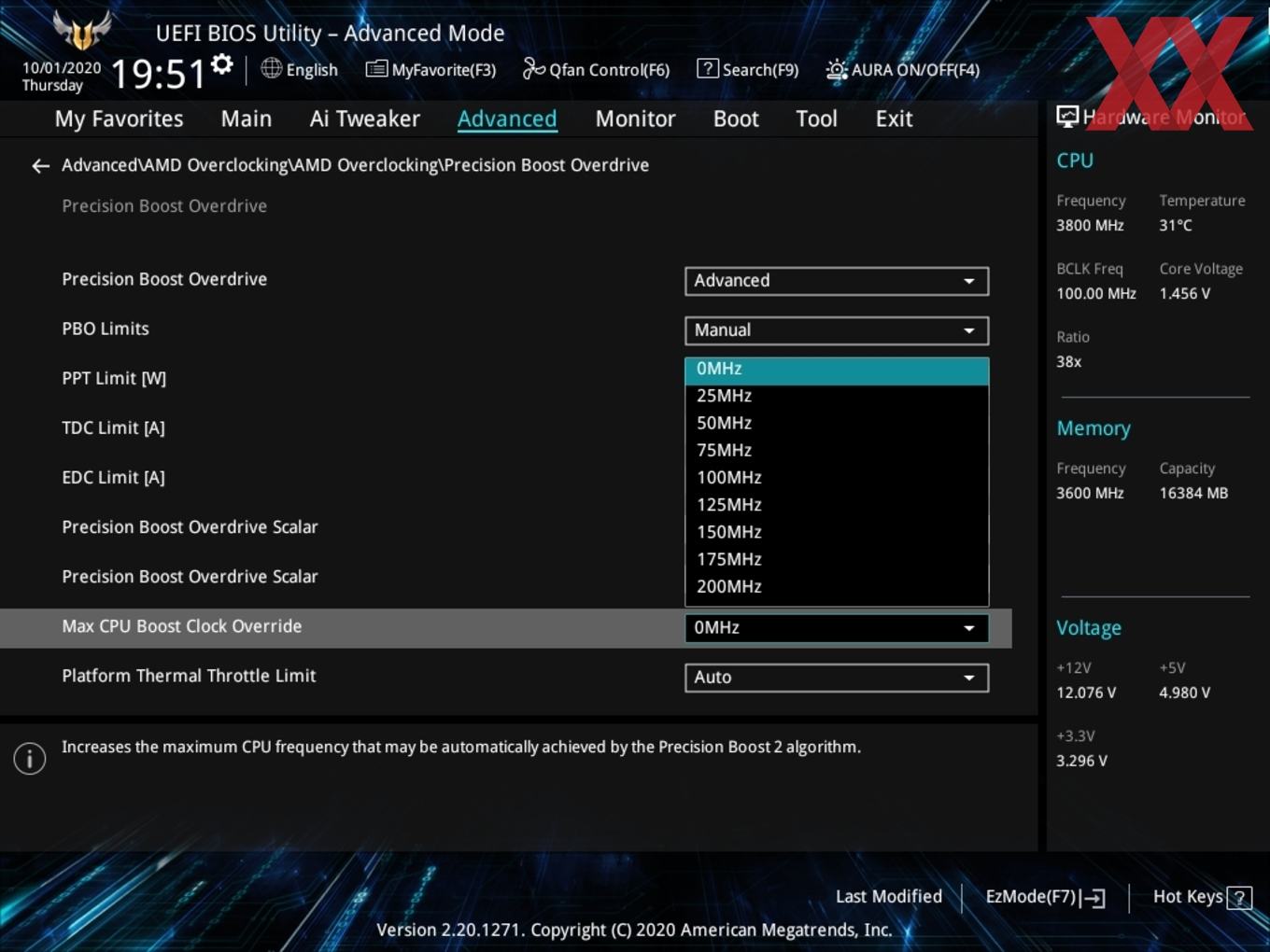Image resolution: width=1270 pixels, height=952 pixels.
Task: Click the TUF logo emblem
Action: [82, 31]
